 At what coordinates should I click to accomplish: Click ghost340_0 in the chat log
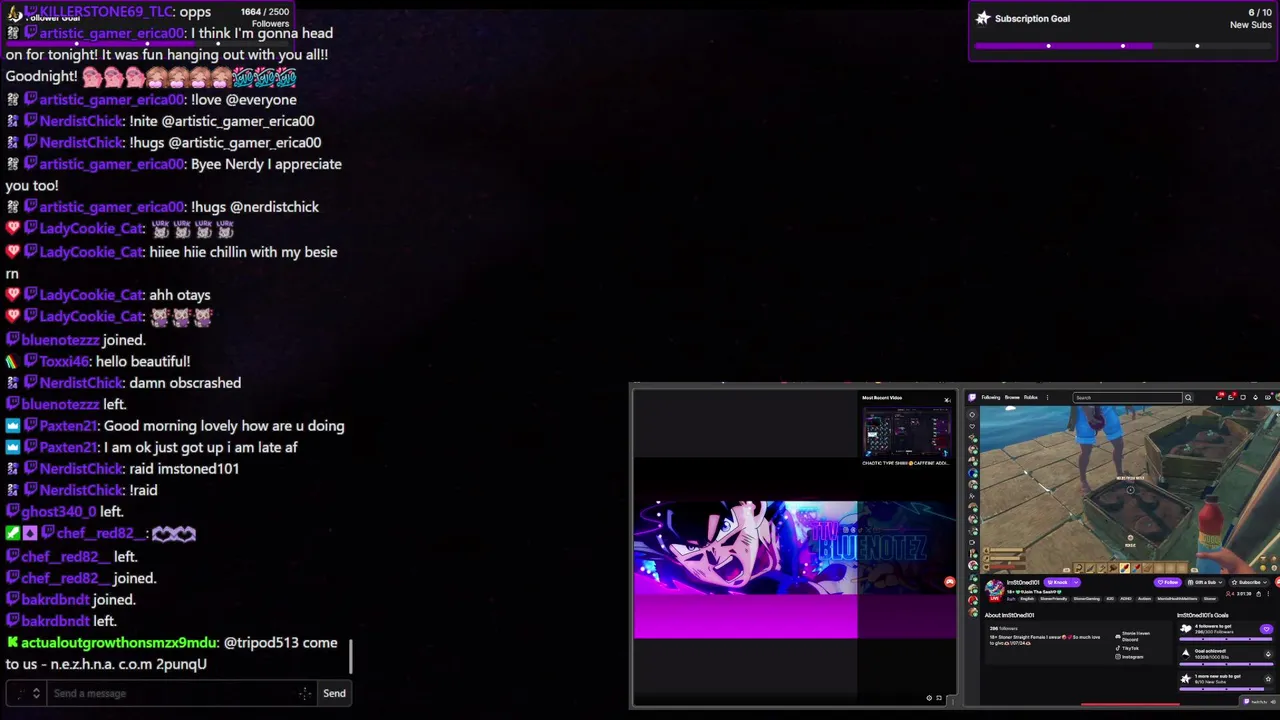58,511
